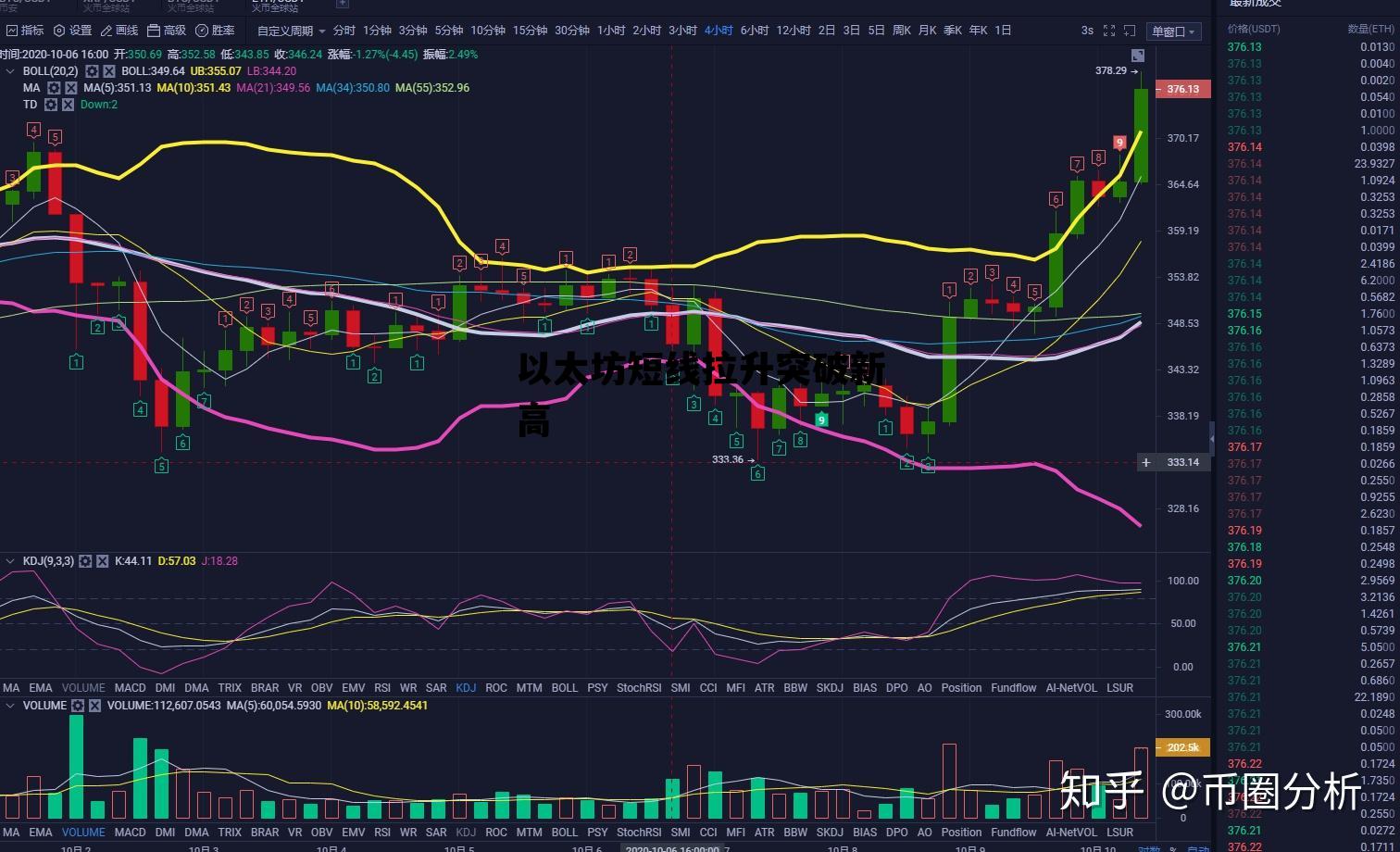The width and height of the screenshot is (1400, 852).
Task: Collapse the KDJ panel chevron
Action: pos(11,561)
